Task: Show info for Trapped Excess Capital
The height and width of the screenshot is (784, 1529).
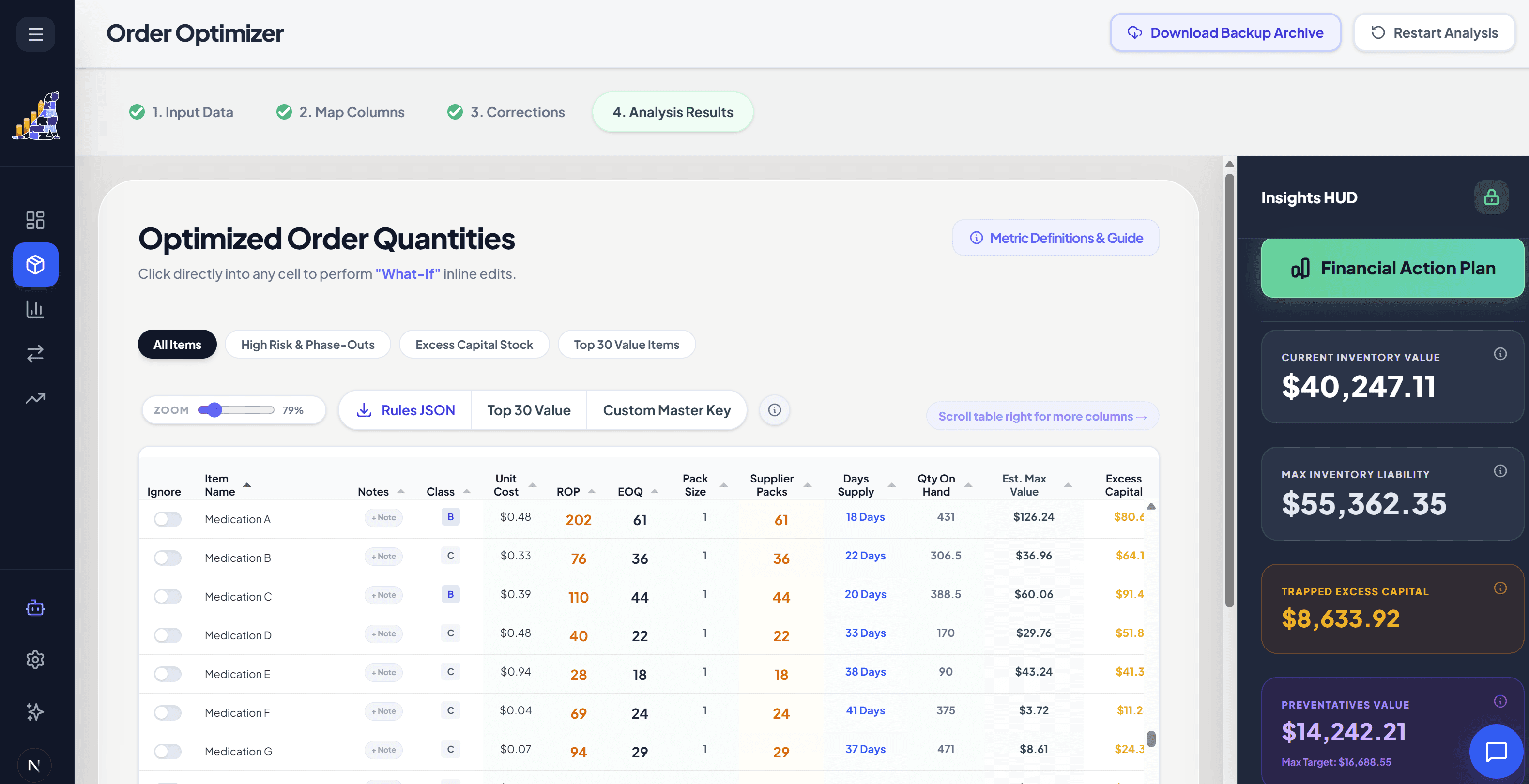Action: click(x=1500, y=588)
